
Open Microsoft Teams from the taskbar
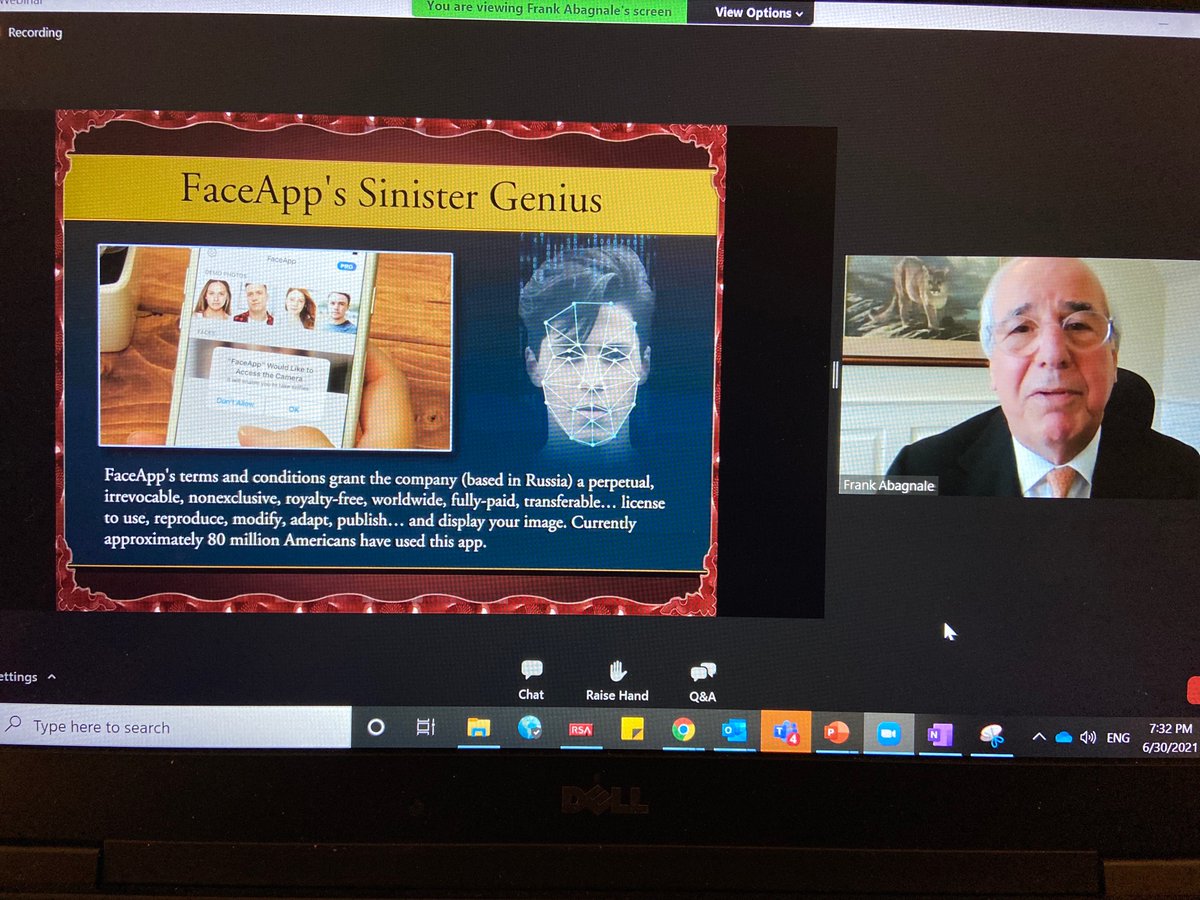[786, 732]
